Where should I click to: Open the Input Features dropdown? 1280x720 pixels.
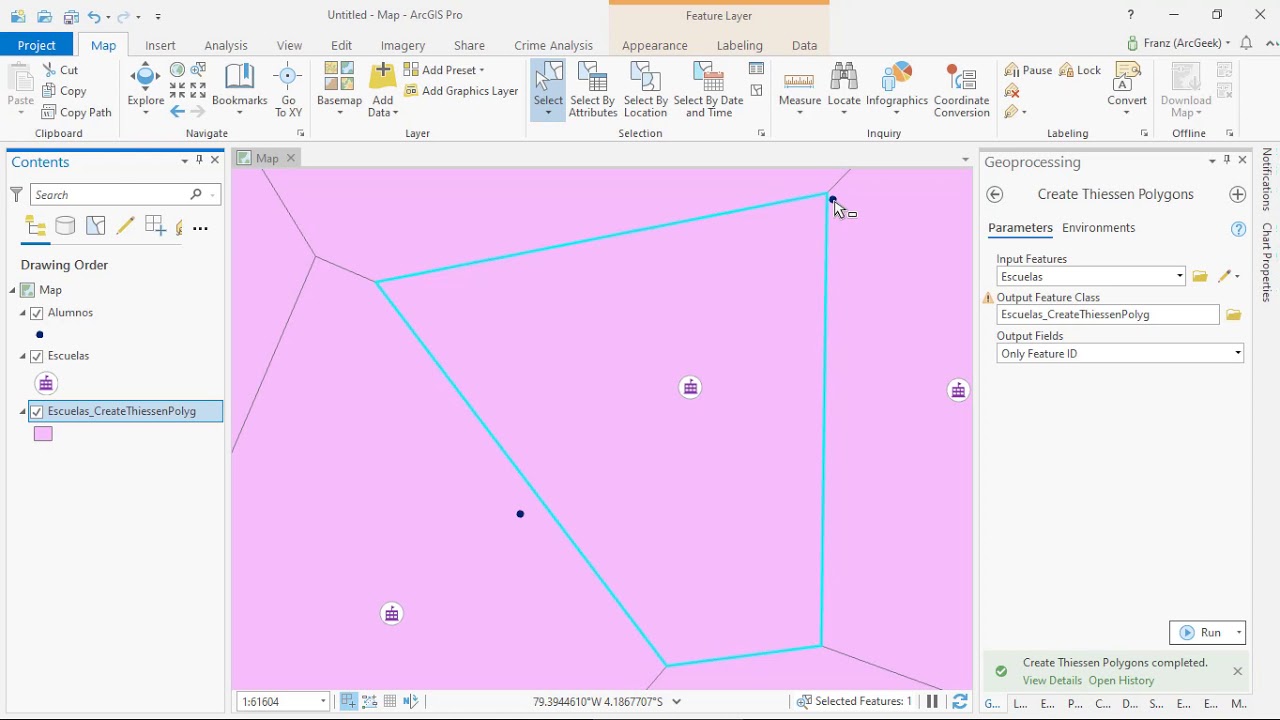tap(1180, 277)
